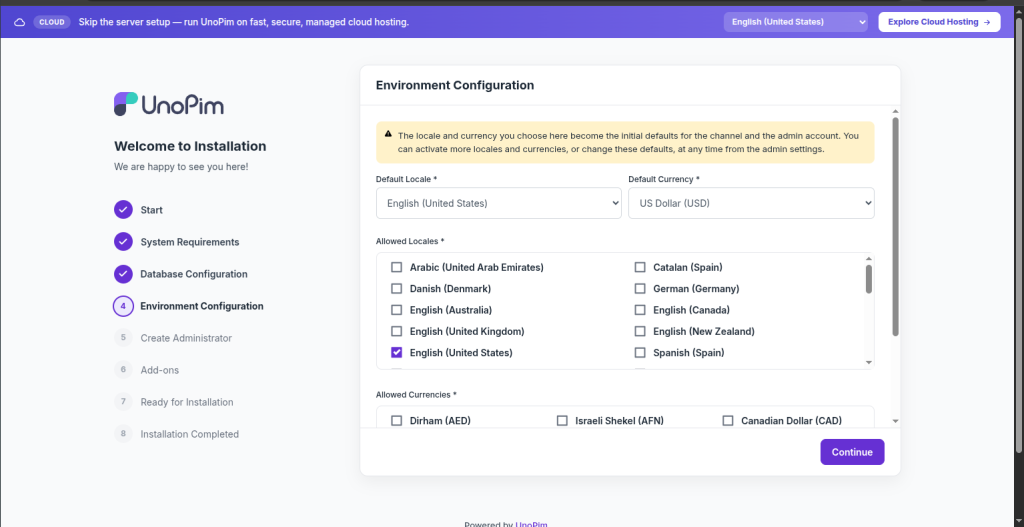Go to System Requirements step

(189, 242)
